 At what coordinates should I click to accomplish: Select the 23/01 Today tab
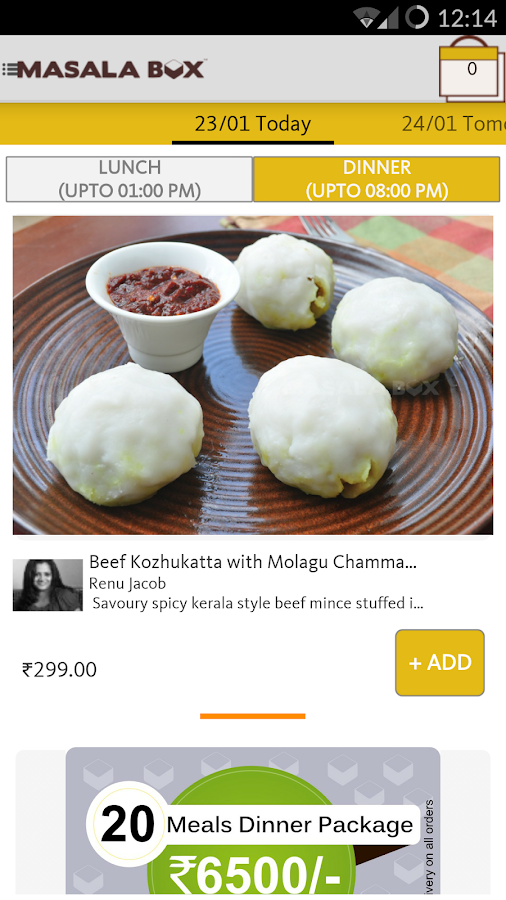[252, 123]
